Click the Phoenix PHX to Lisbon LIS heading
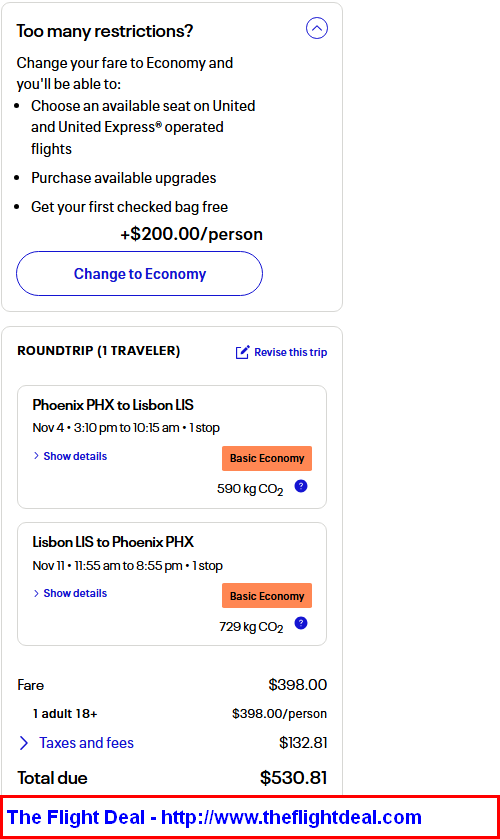Screen dimensions: 500x839 click(x=113, y=405)
